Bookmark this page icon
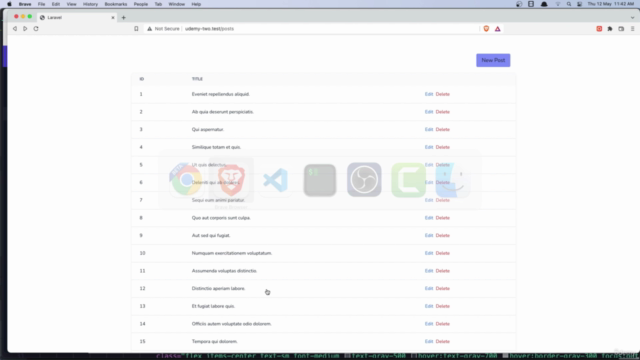640x360 pixels. pos(136,29)
